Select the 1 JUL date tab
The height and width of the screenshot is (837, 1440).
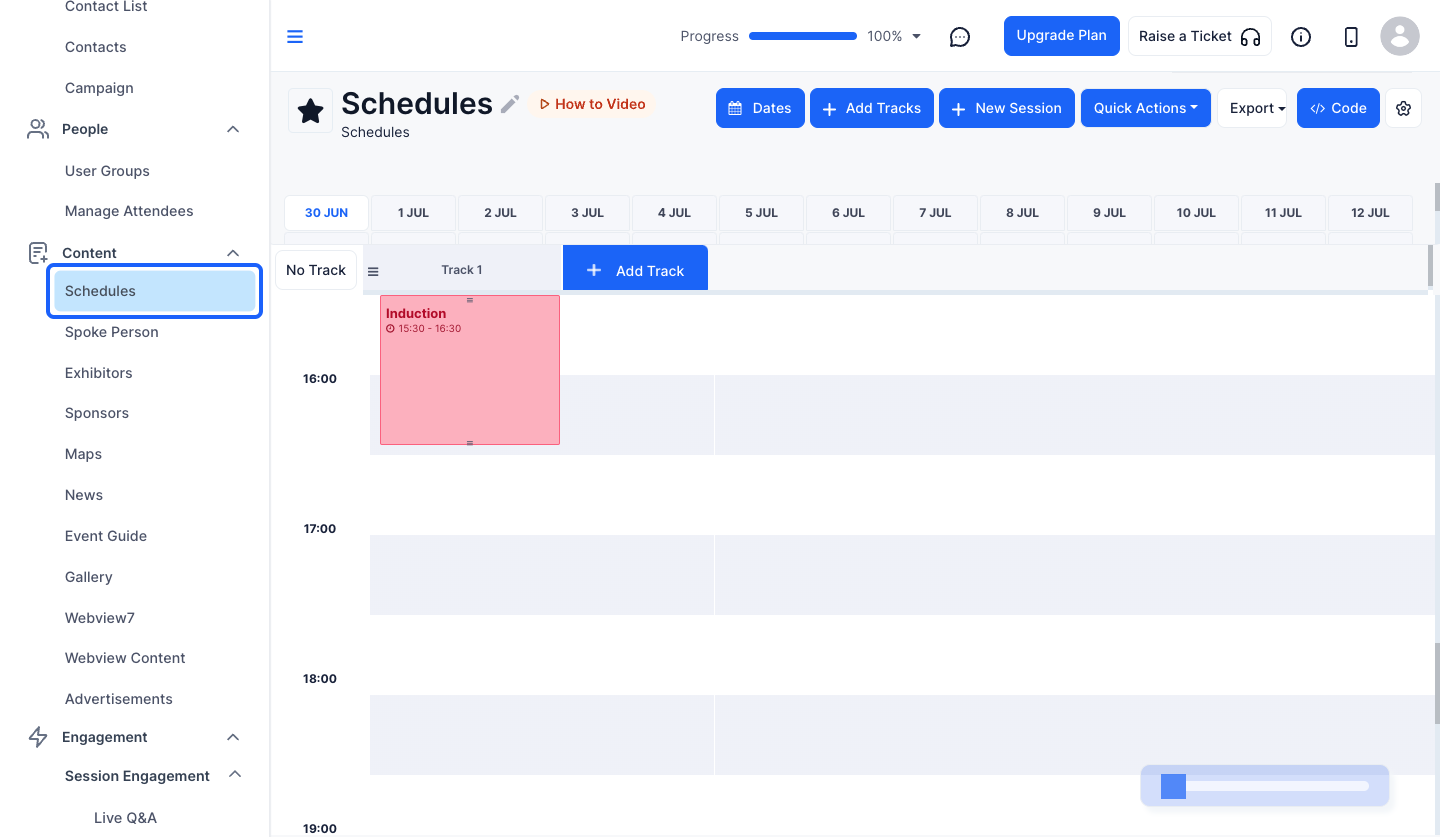(414, 213)
